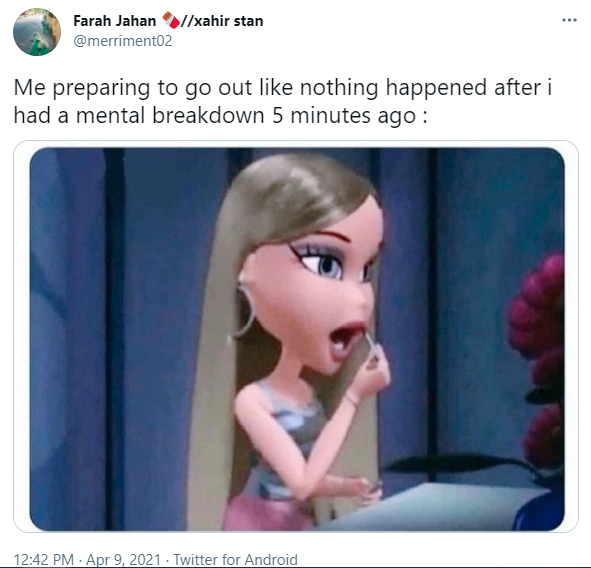Click Farah Jahan's round profile avatar
The image size is (591, 568).
click(x=37, y=32)
